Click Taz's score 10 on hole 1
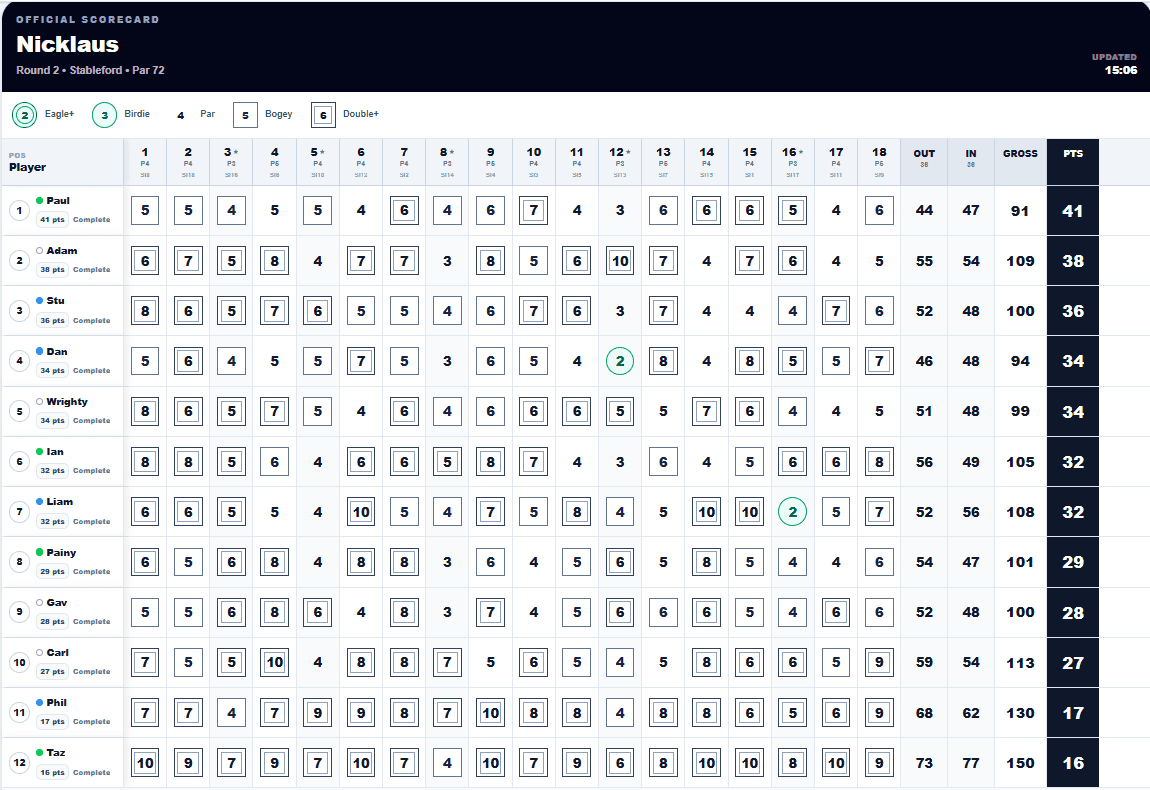This screenshot has height=790, width=1150. click(x=144, y=763)
